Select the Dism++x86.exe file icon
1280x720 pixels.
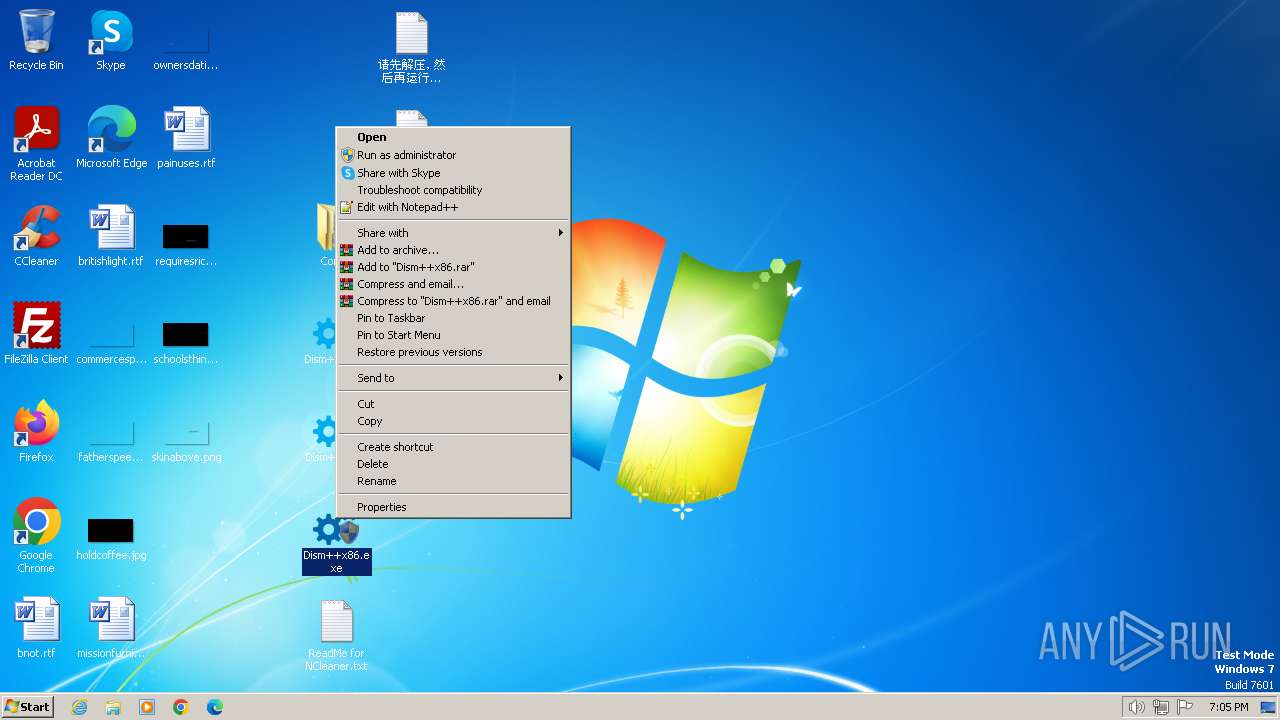[x=336, y=545]
